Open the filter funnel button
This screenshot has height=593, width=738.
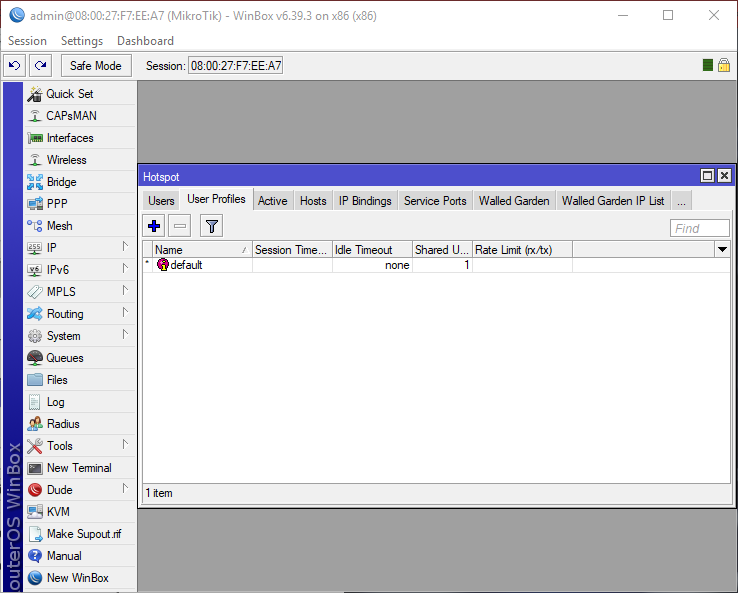click(x=211, y=226)
